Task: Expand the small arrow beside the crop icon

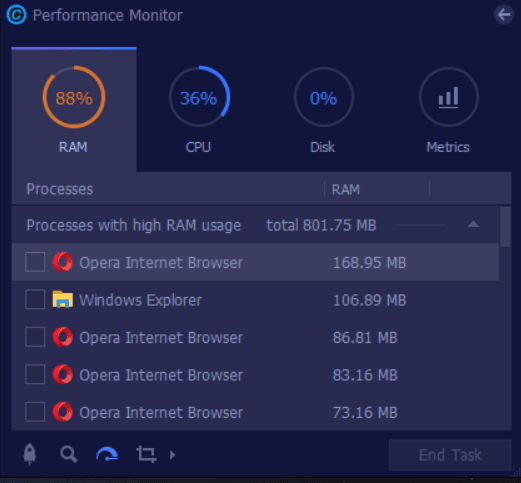Action: [172, 455]
